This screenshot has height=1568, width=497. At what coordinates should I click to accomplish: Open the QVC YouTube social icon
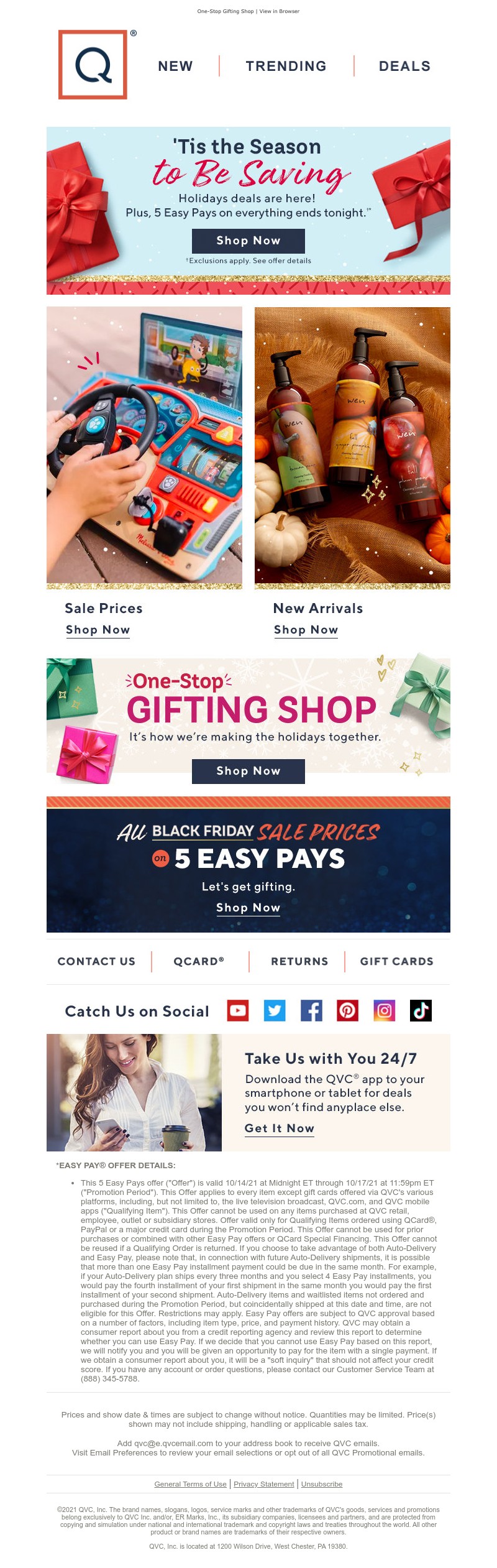(237, 1010)
